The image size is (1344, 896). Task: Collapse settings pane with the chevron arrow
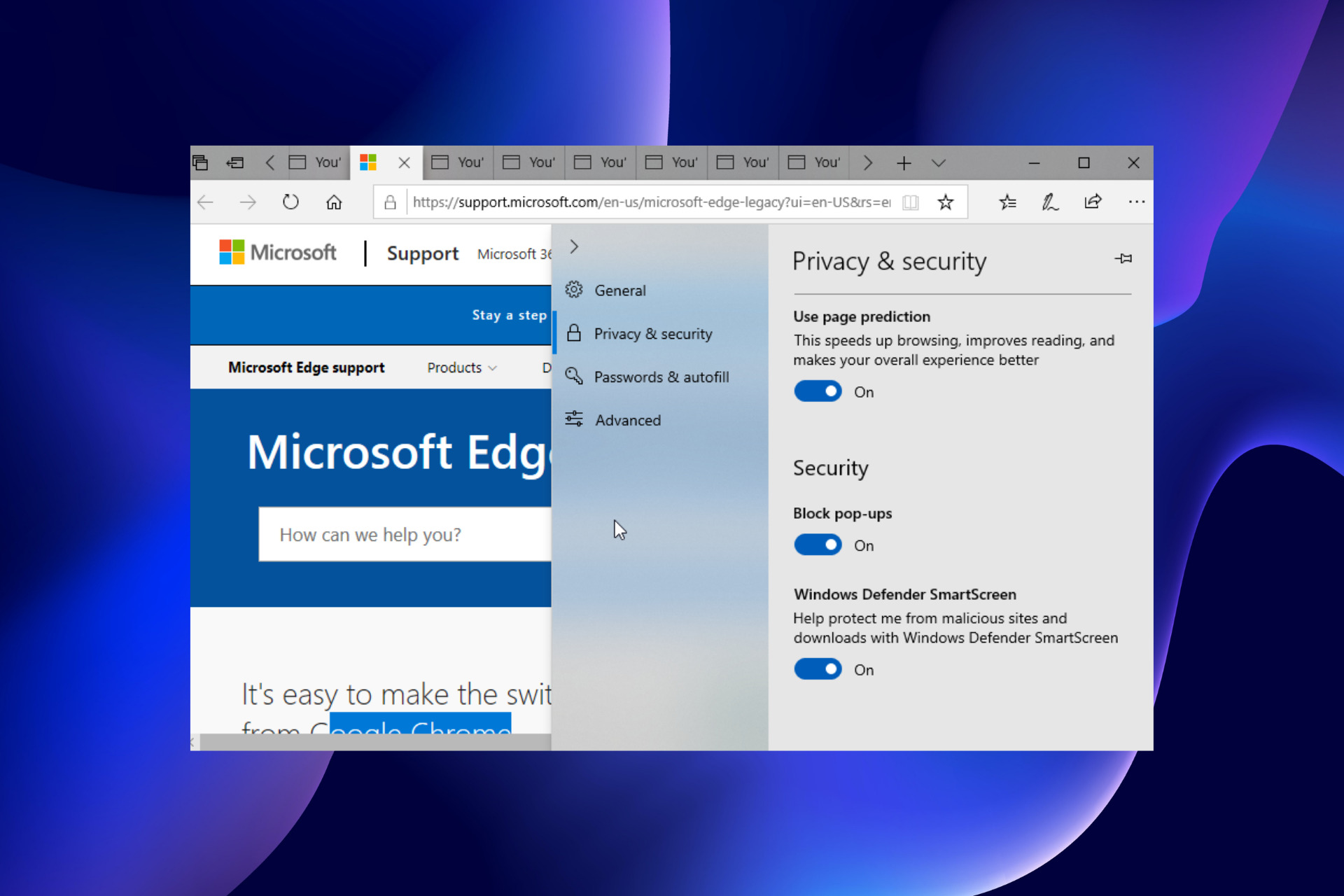coord(574,246)
